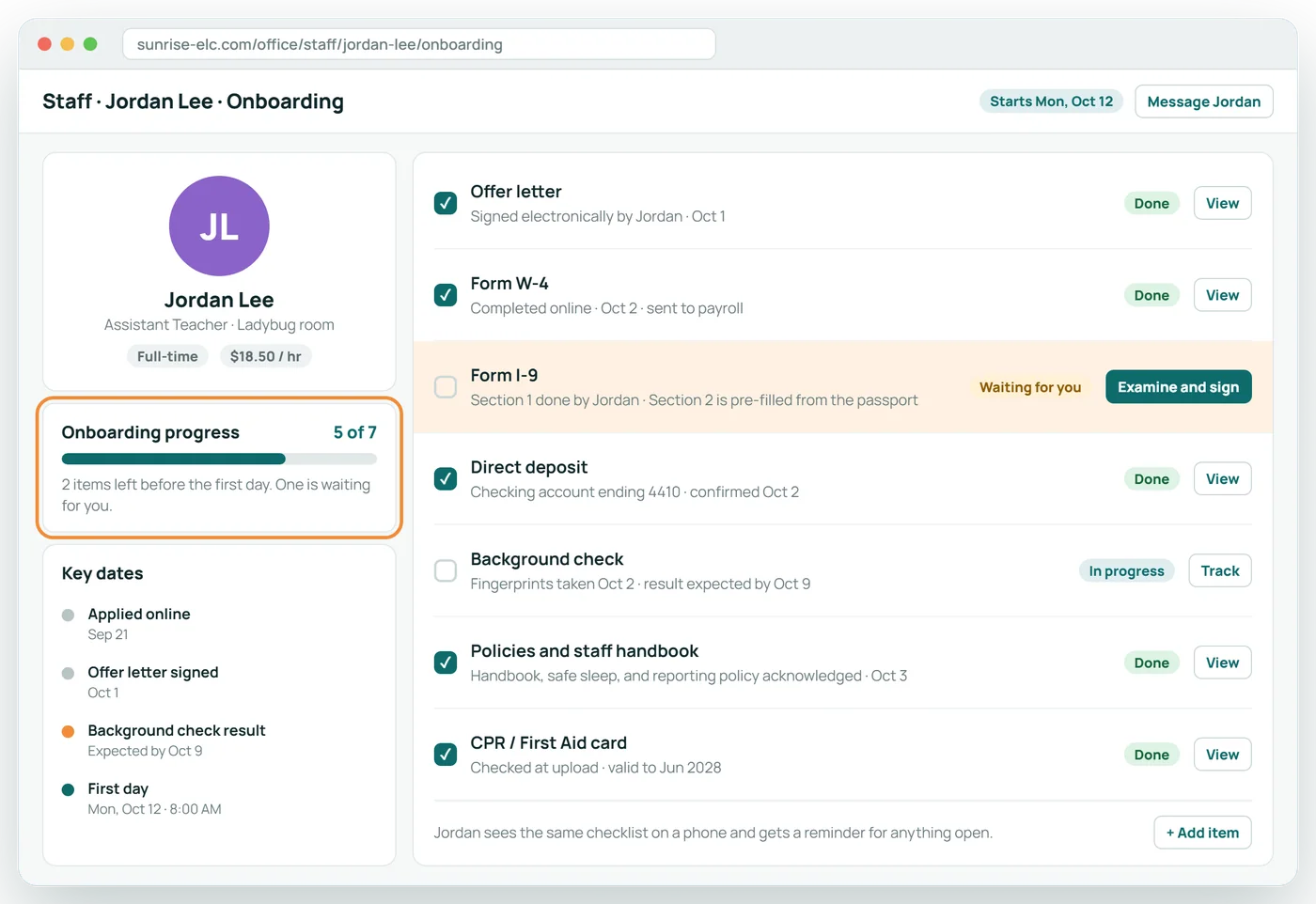This screenshot has height=904, width=1316.
Task: Click Mon, Oct 12 · 8:00 AM text
Action: 154,809
